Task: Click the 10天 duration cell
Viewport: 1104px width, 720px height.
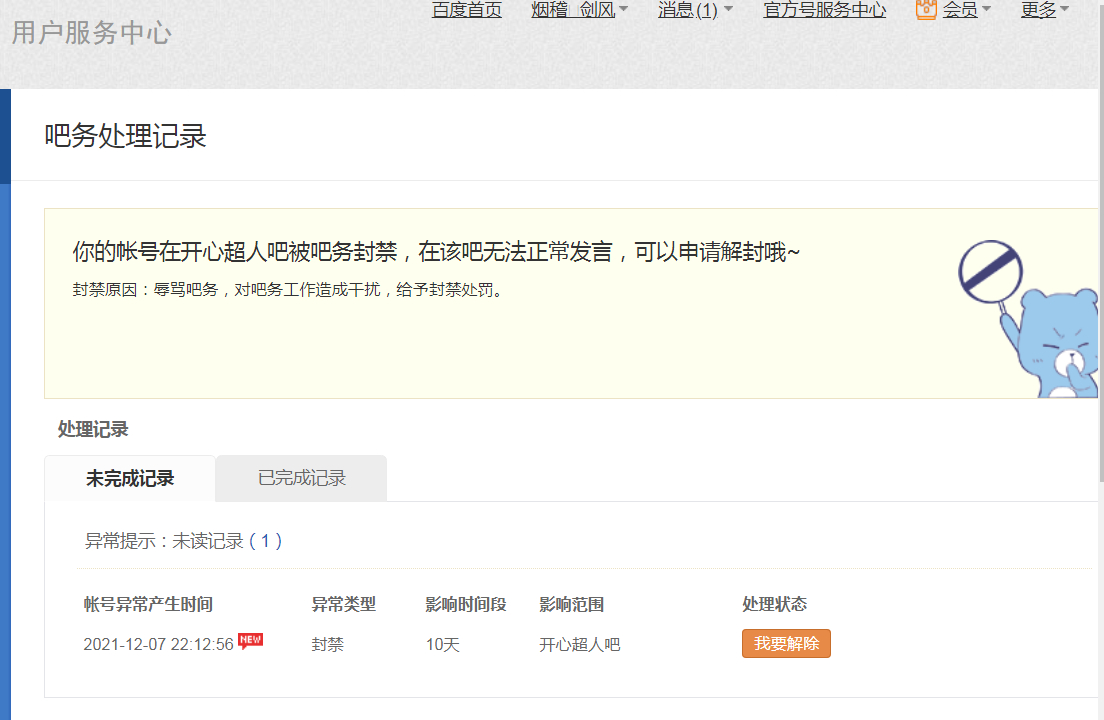Action: pyautogui.click(x=443, y=644)
